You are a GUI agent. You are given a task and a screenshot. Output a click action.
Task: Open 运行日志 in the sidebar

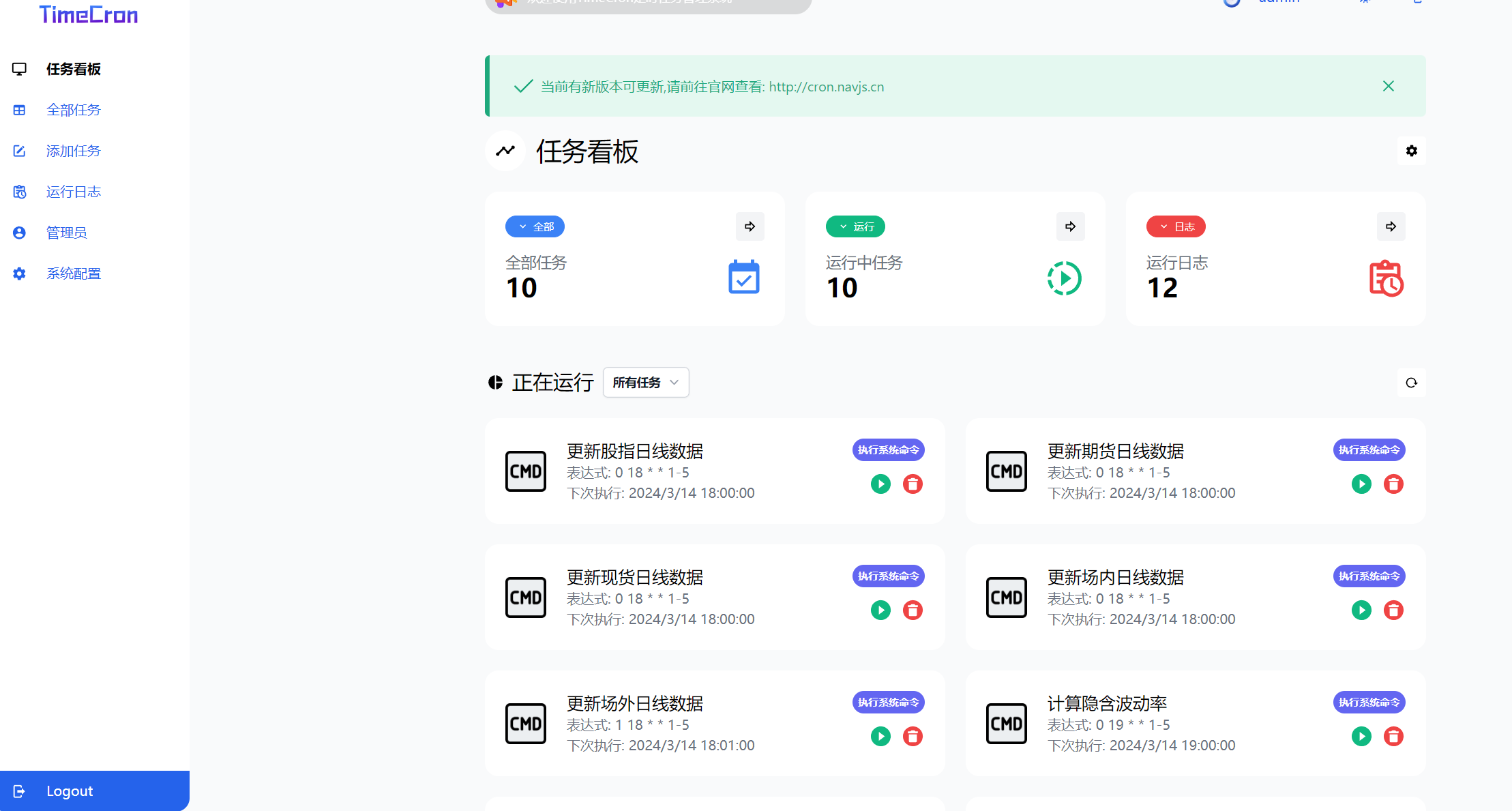point(73,192)
